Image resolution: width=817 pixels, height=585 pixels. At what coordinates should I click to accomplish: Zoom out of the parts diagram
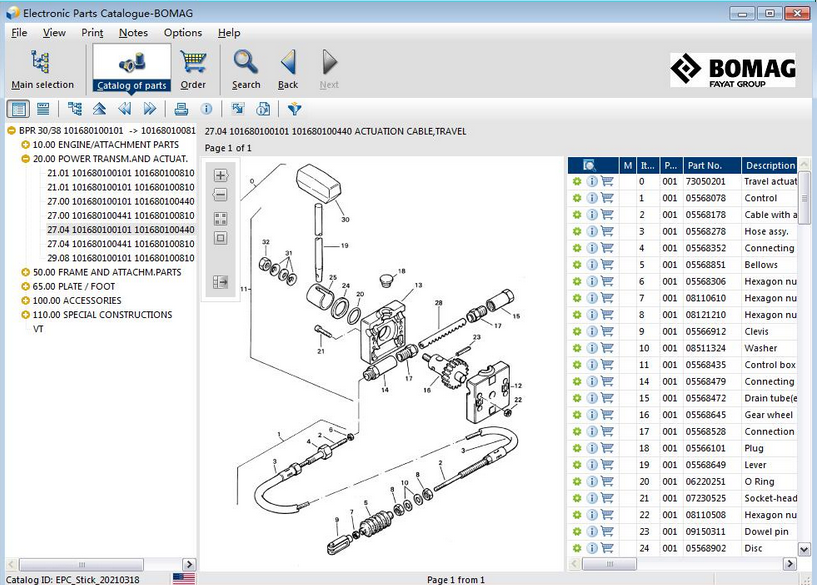(220, 195)
